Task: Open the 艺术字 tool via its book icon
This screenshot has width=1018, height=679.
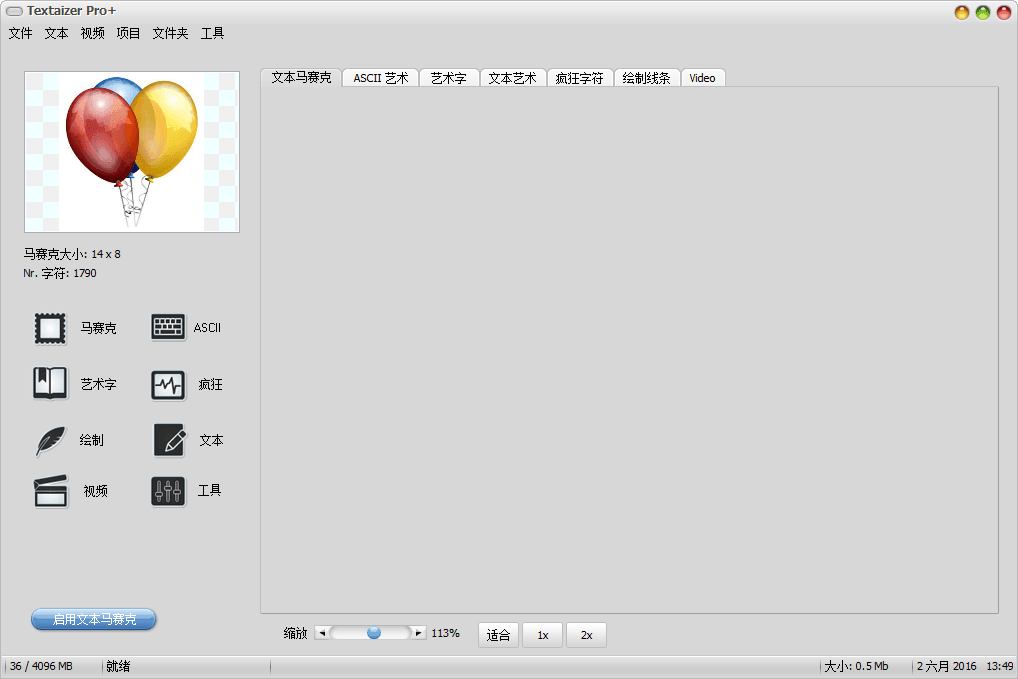Action: [x=50, y=384]
